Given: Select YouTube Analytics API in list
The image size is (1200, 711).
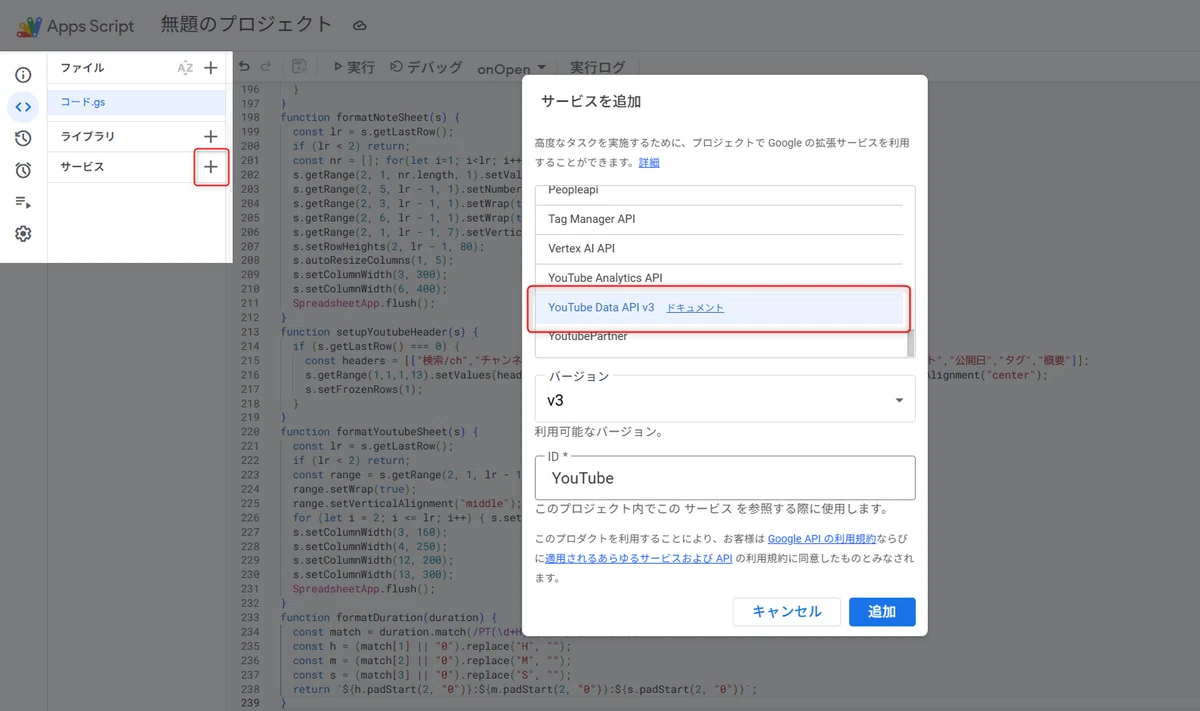Looking at the screenshot, I should coord(719,277).
